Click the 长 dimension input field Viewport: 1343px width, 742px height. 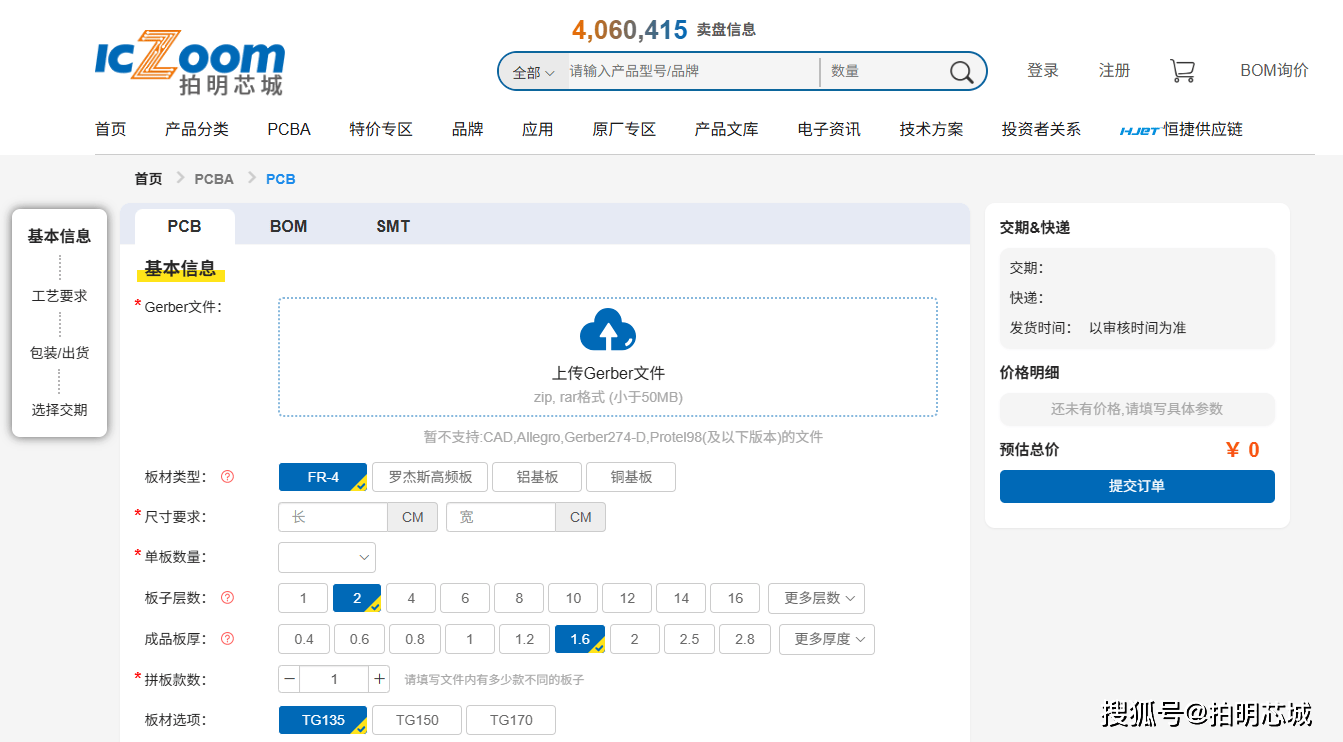coord(333,517)
